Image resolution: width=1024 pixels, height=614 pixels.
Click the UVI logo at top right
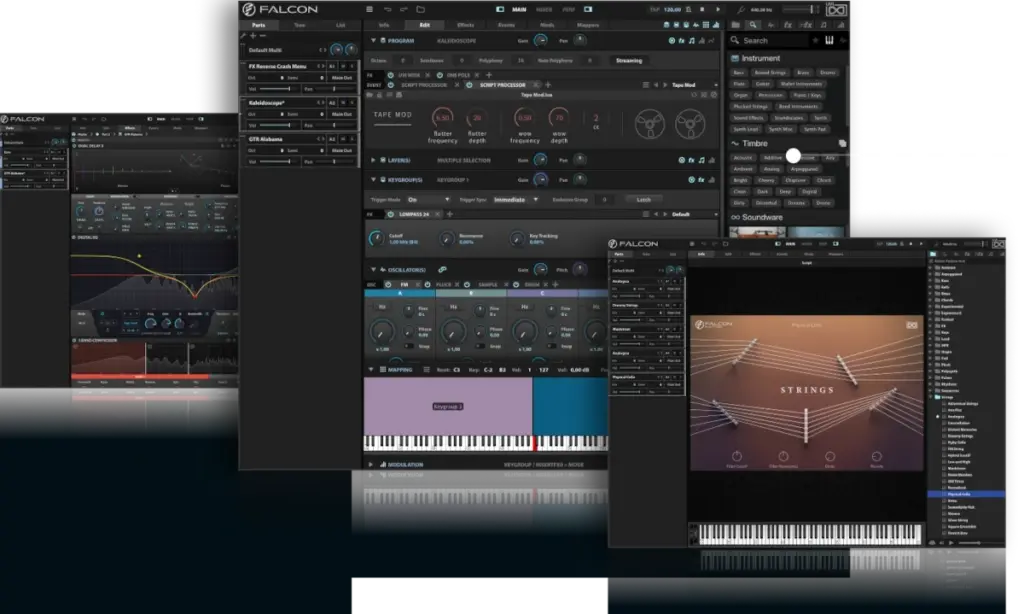point(836,9)
